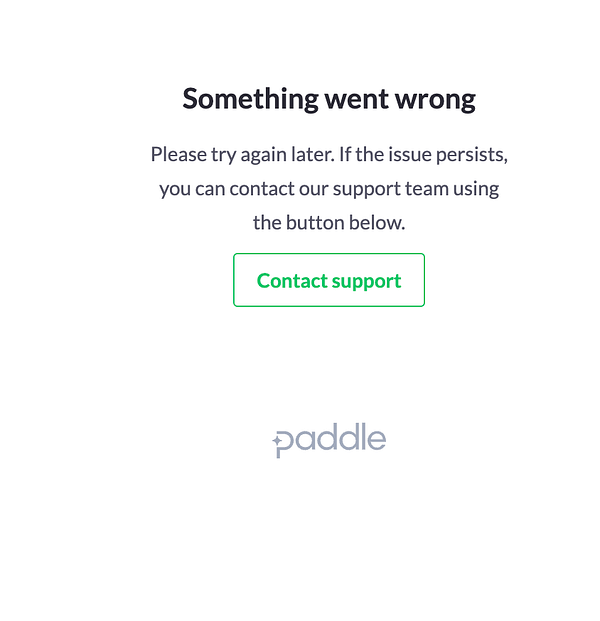Image resolution: width=600 pixels, height=621 pixels.
Task: Click the 'the button below.' text line
Action: [329, 222]
